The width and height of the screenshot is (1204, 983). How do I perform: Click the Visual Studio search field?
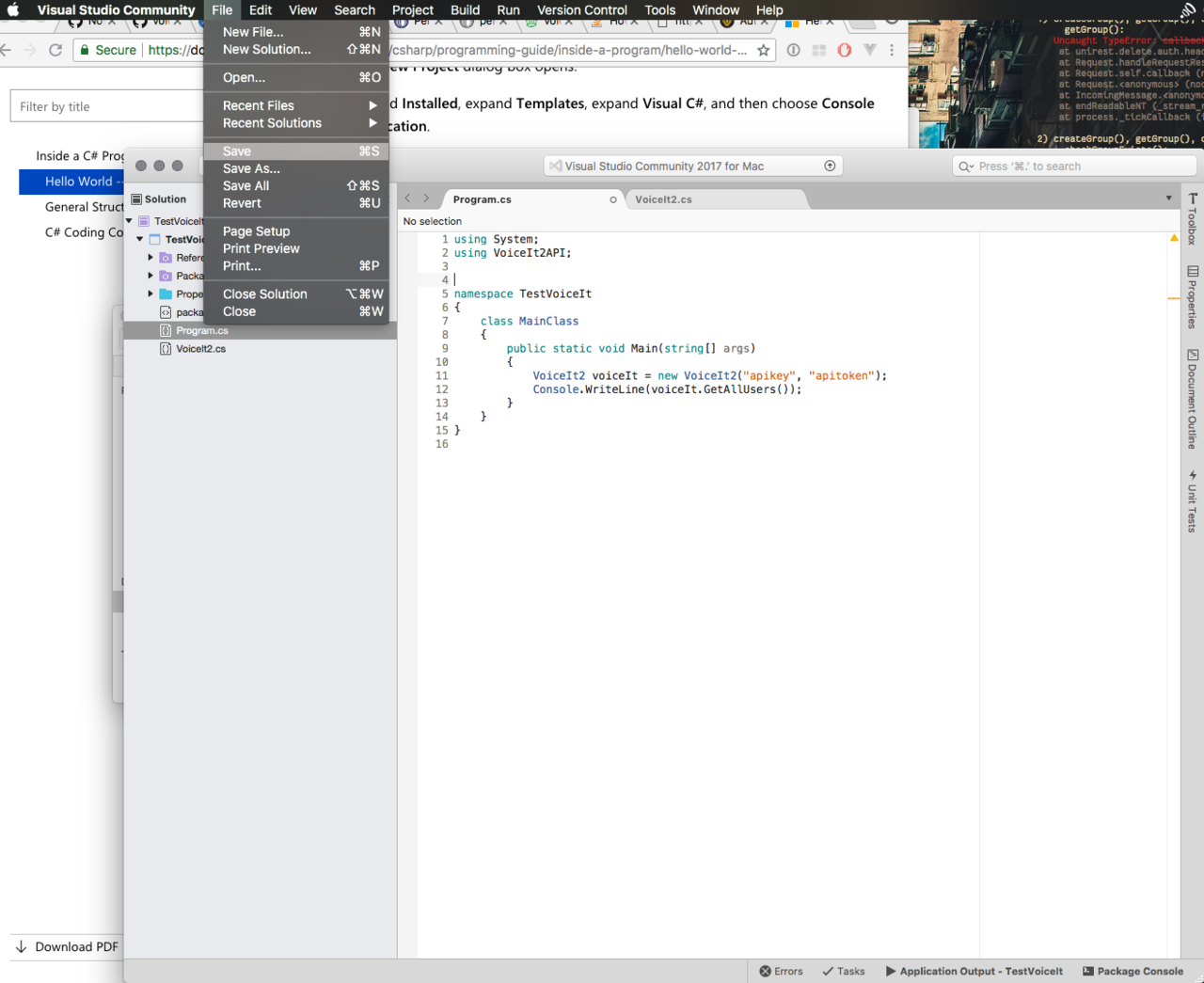click(1074, 166)
